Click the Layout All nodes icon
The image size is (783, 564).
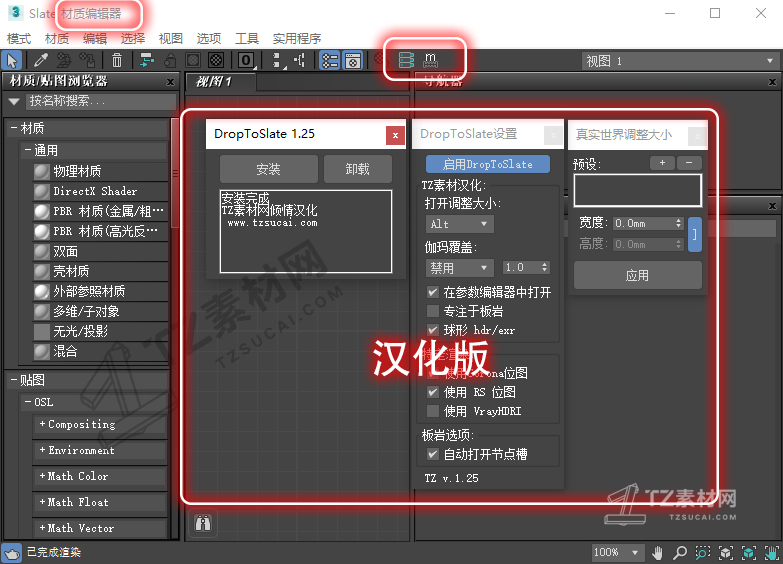pyautogui.click(x=277, y=61)
